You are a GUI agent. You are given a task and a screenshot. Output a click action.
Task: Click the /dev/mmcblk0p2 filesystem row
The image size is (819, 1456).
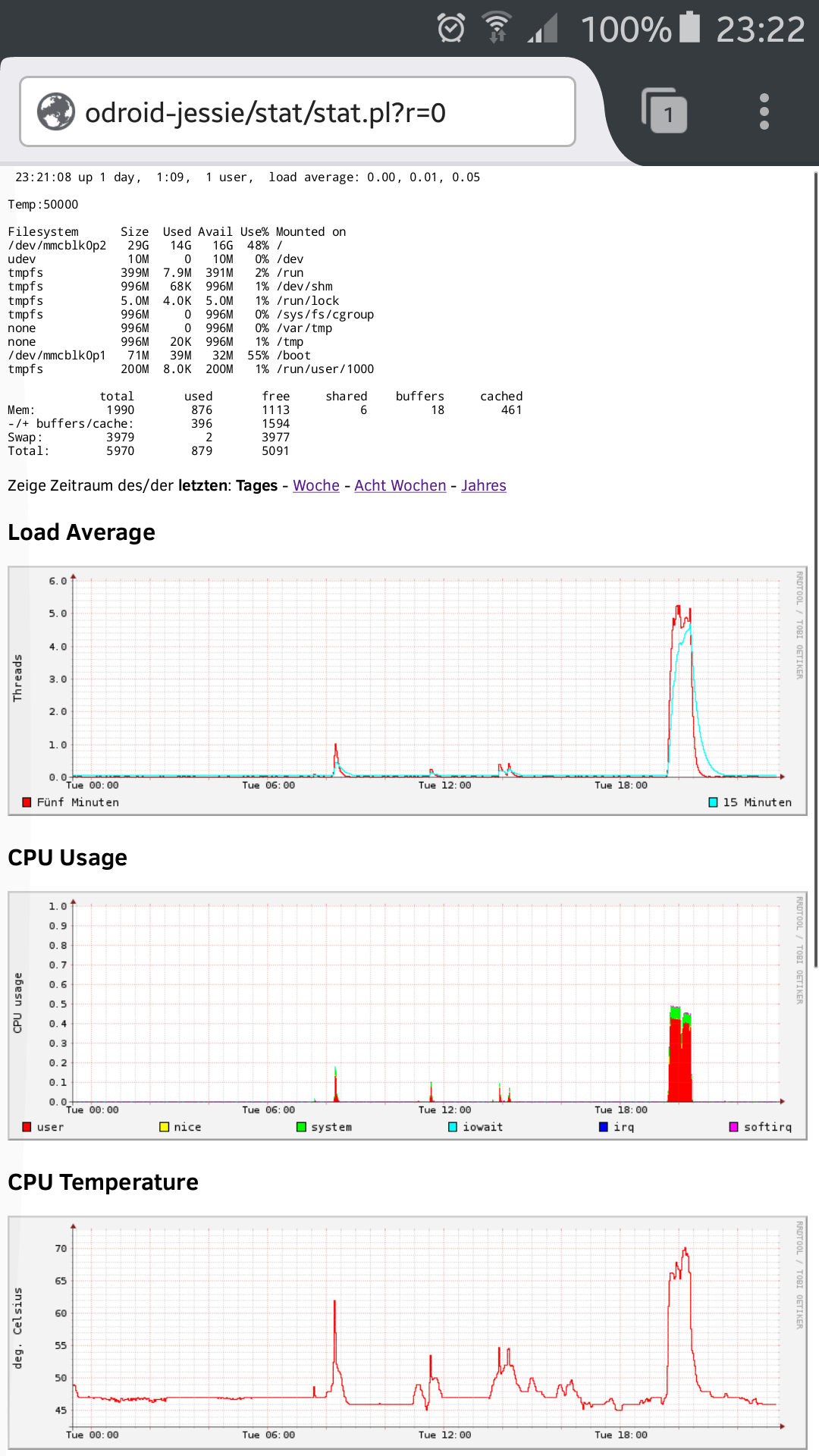tap(145, 246)
